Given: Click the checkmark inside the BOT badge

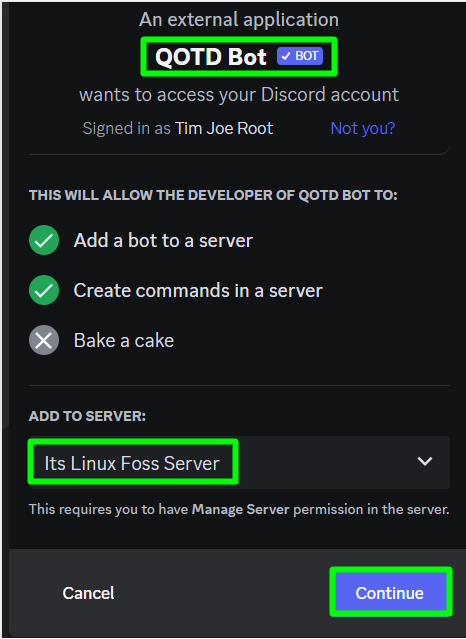Looking at the screenshot, I should pyautogui.click(x=286, y=56).
